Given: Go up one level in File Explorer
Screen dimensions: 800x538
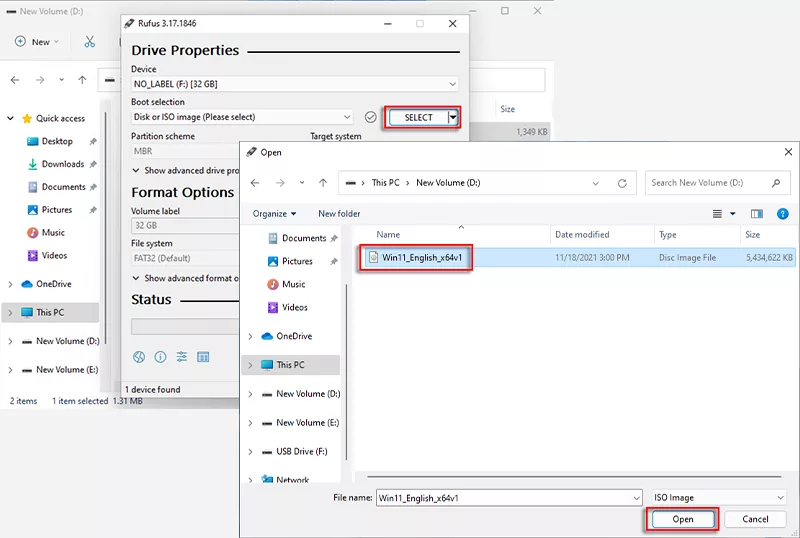Looking at the screenshot, I should tap(82, 80).
